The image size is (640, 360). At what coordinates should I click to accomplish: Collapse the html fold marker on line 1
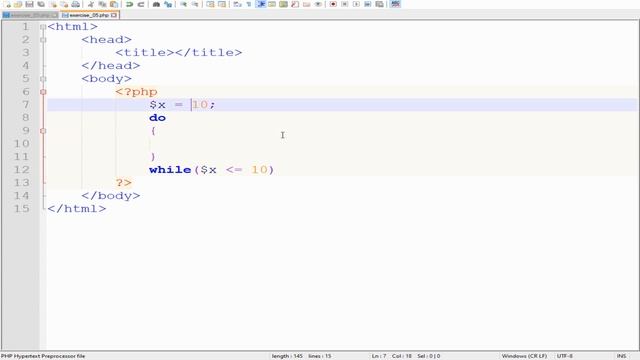click(x=43, y=27)
